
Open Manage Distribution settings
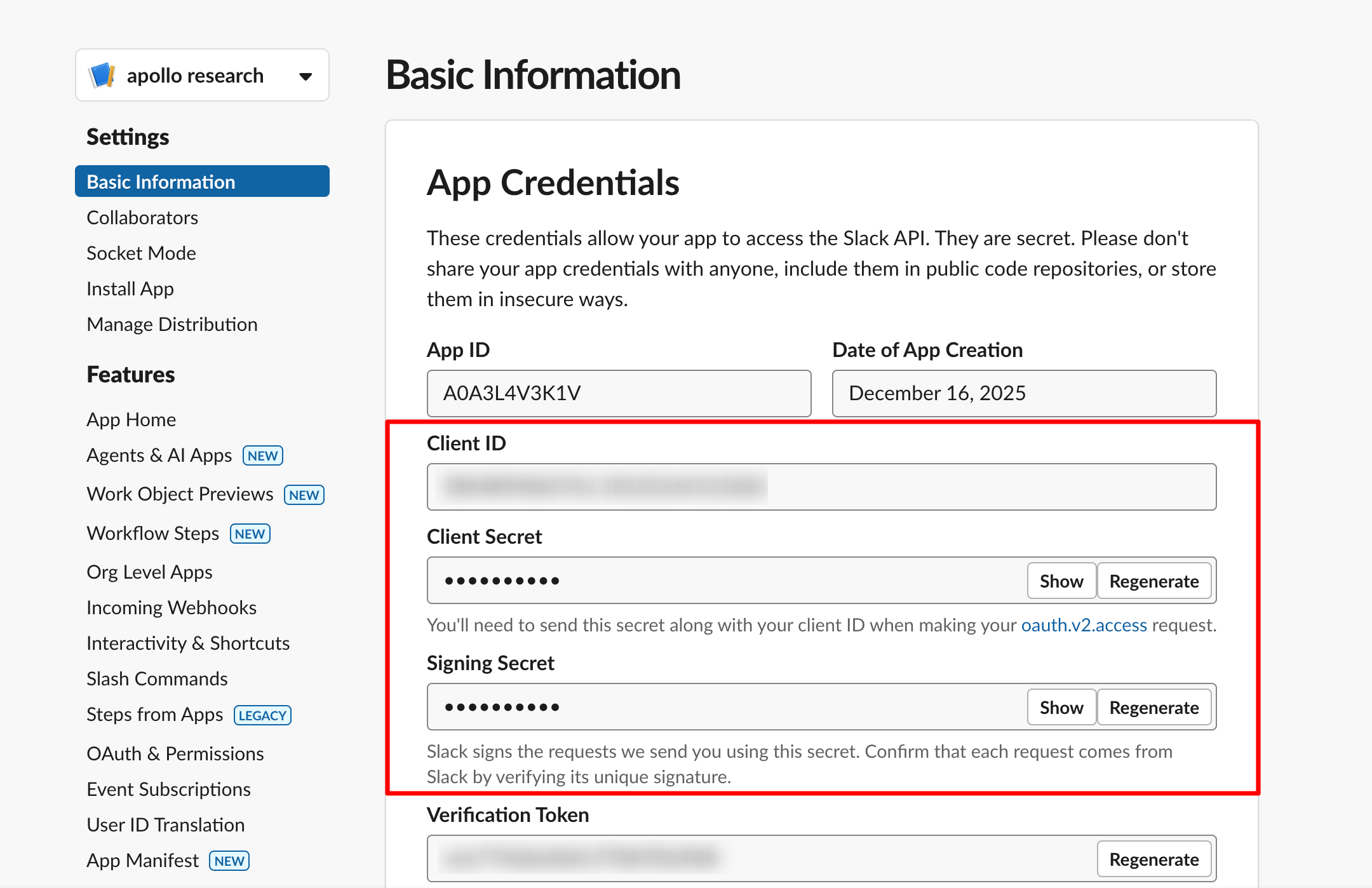click(171, 324)
